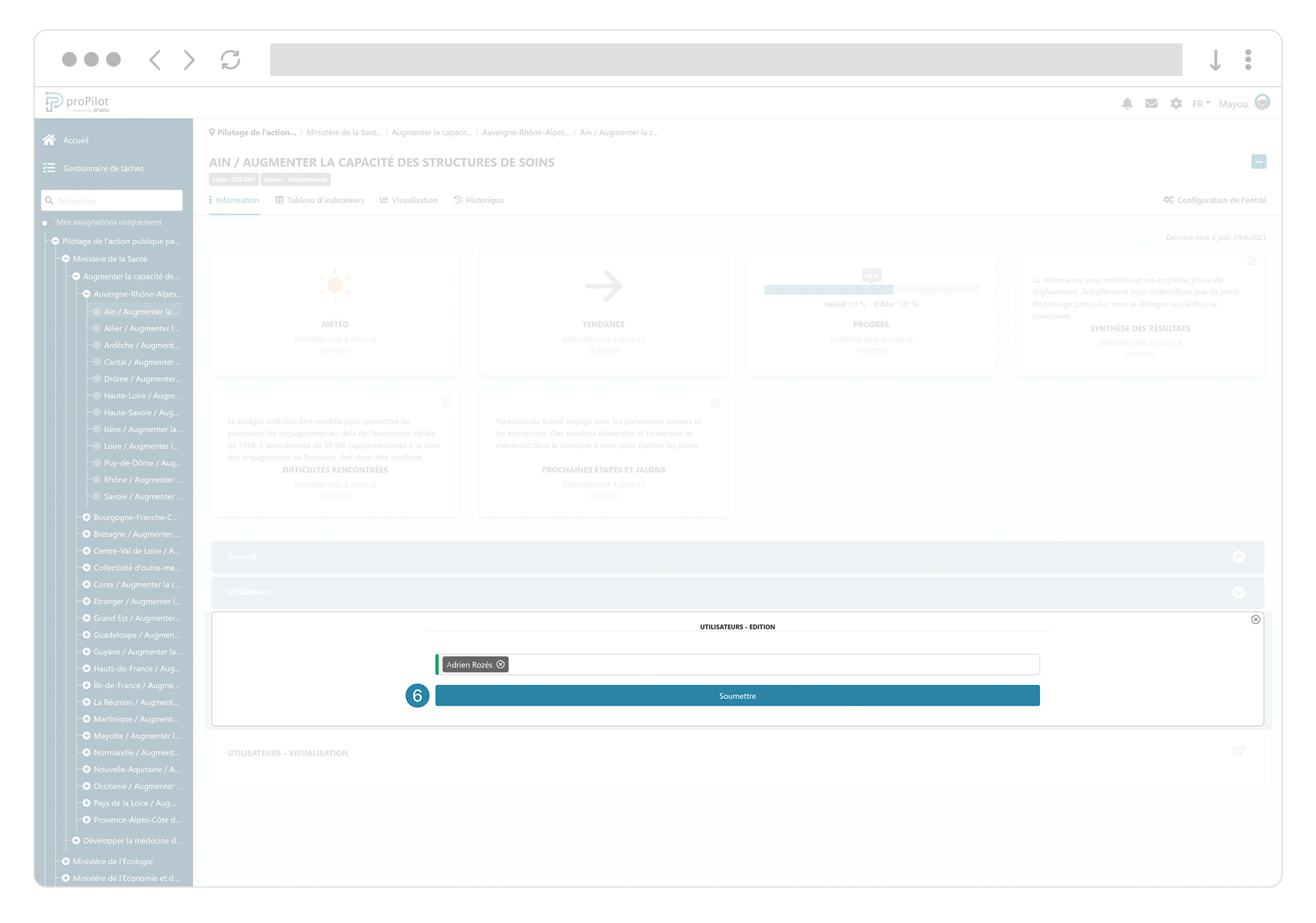Expand the Bourgogne-Franche-Comté tree node
The width and height of the screenshot is (1316, 923).
pyautogui.click(x=86, y=517)
